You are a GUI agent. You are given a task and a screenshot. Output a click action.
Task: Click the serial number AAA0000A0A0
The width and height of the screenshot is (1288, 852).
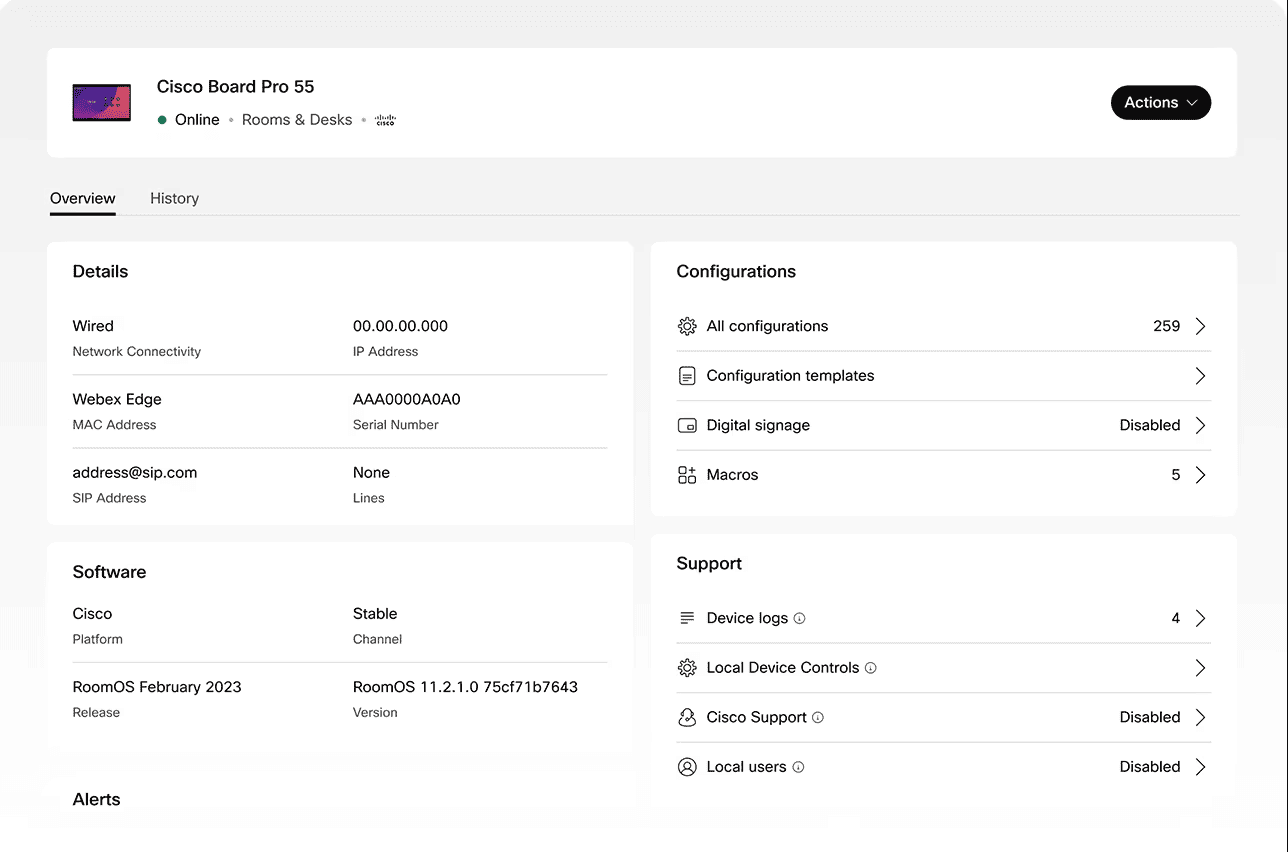(x=407, y=399)
